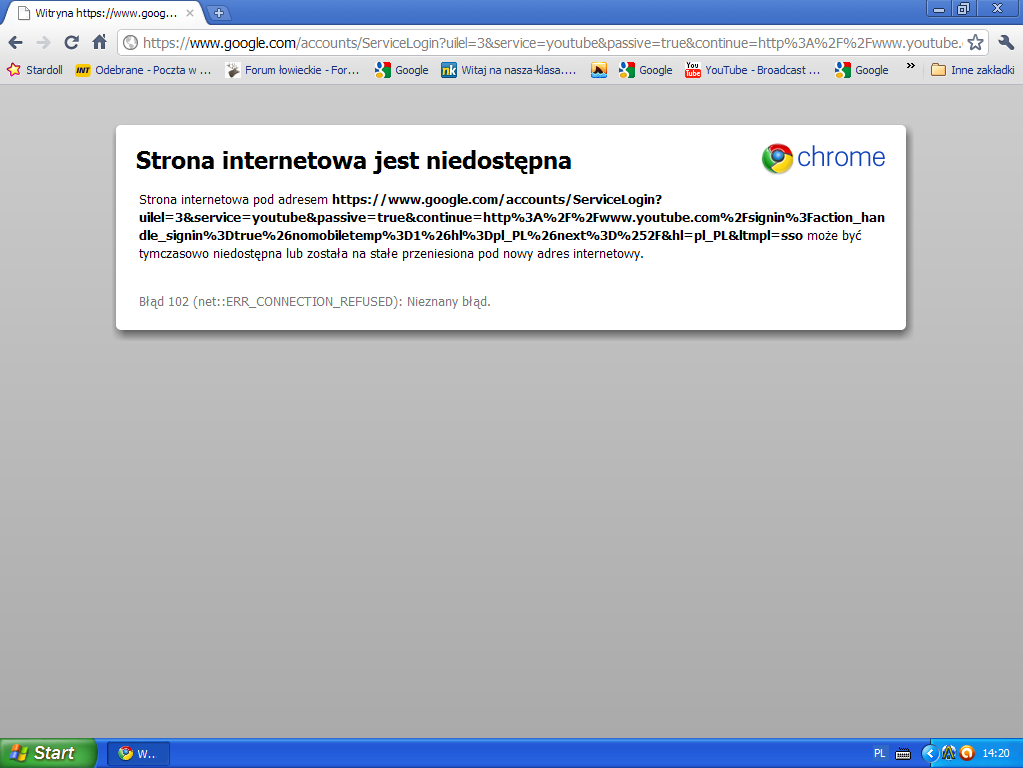Image resolution: width=1023 pixels, height=768 pixels.
Task: Click the 14:20 taskbar clock
Action: click(x=996, y=754)
